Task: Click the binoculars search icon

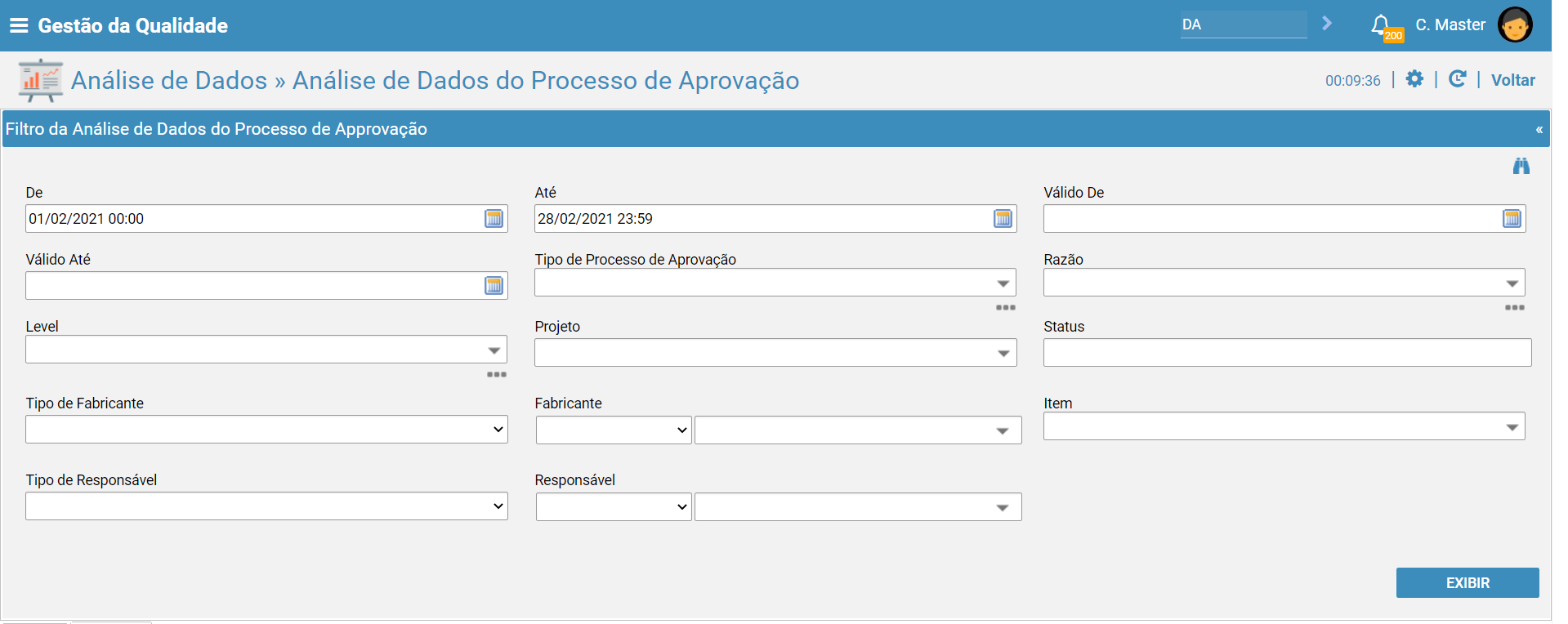Action: pyautogui.click(x=1521, y=166)
